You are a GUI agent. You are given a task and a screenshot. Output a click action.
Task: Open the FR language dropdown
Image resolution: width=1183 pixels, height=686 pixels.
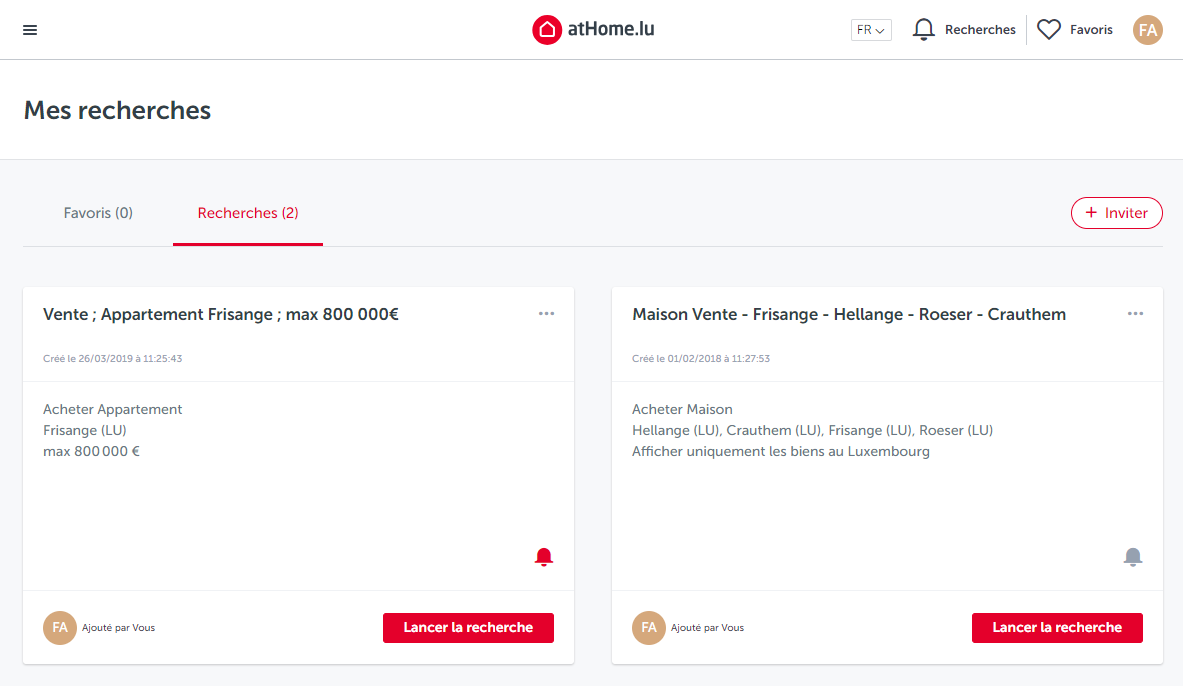pyautogui.click(x=871, y=30)
